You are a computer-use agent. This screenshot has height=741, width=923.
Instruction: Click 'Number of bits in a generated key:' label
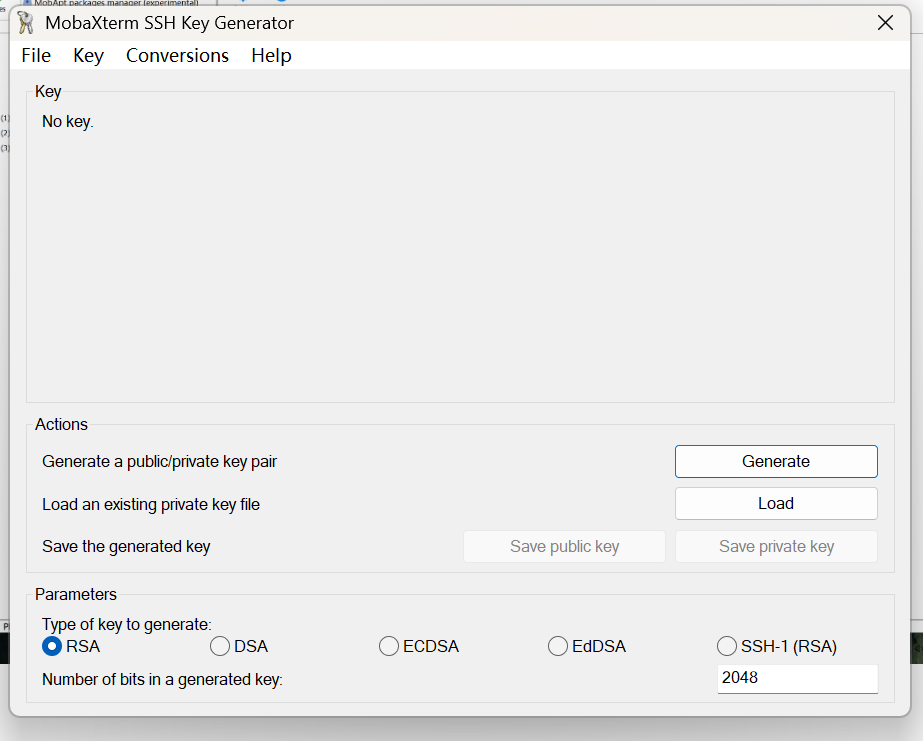[x=162, y=680]
